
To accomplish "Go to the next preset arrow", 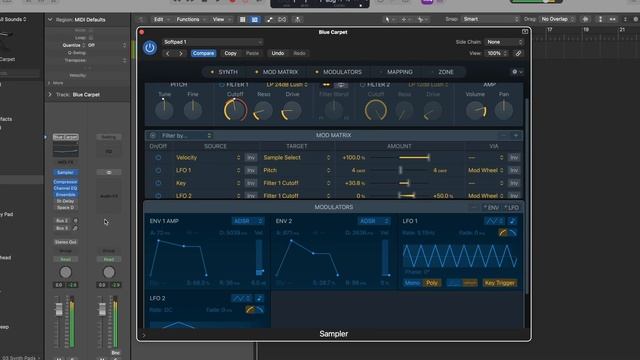I will pyautogui.click(x=181, y=53).
